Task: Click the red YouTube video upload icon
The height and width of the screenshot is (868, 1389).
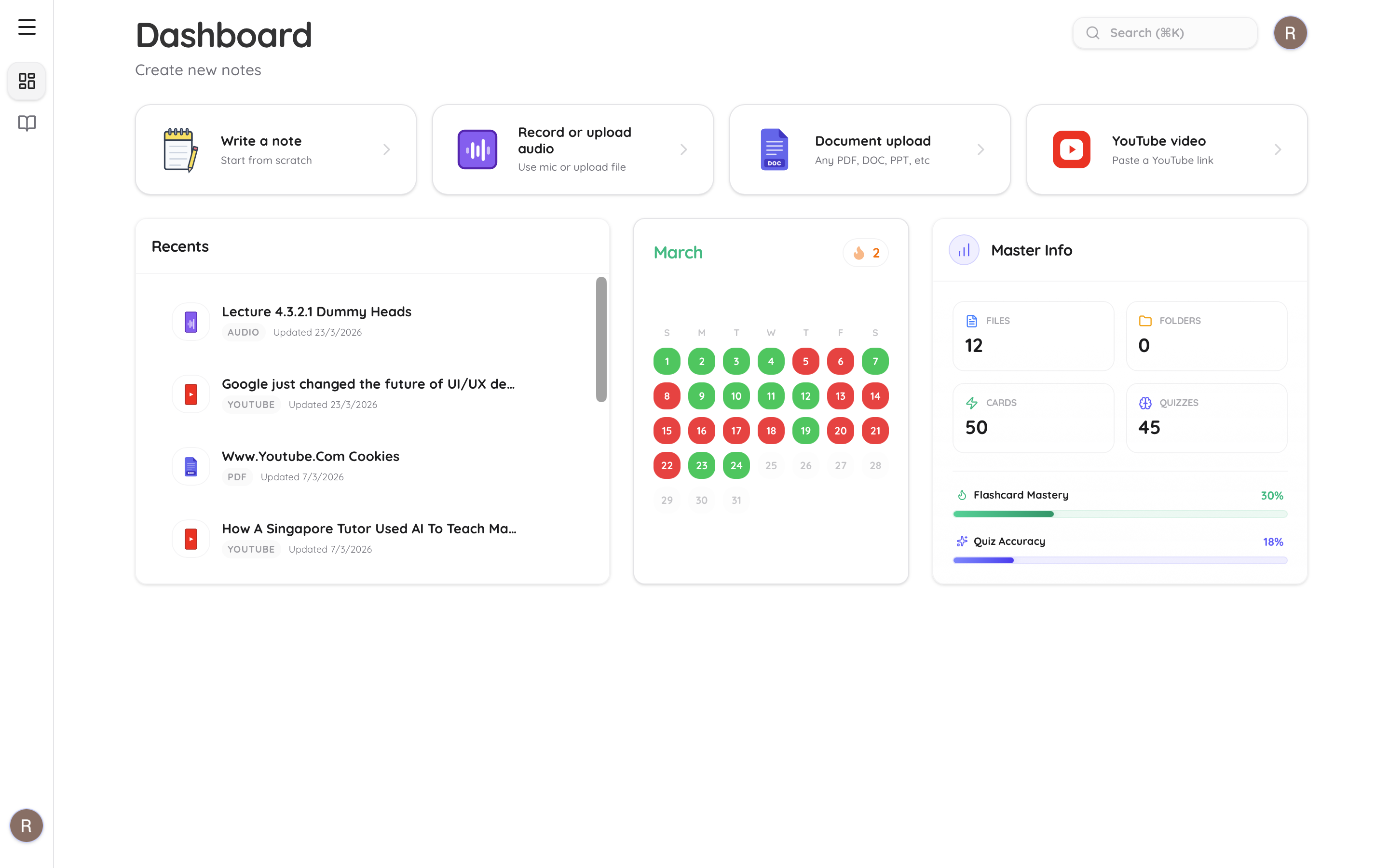Action: [x=1071, y=149]
